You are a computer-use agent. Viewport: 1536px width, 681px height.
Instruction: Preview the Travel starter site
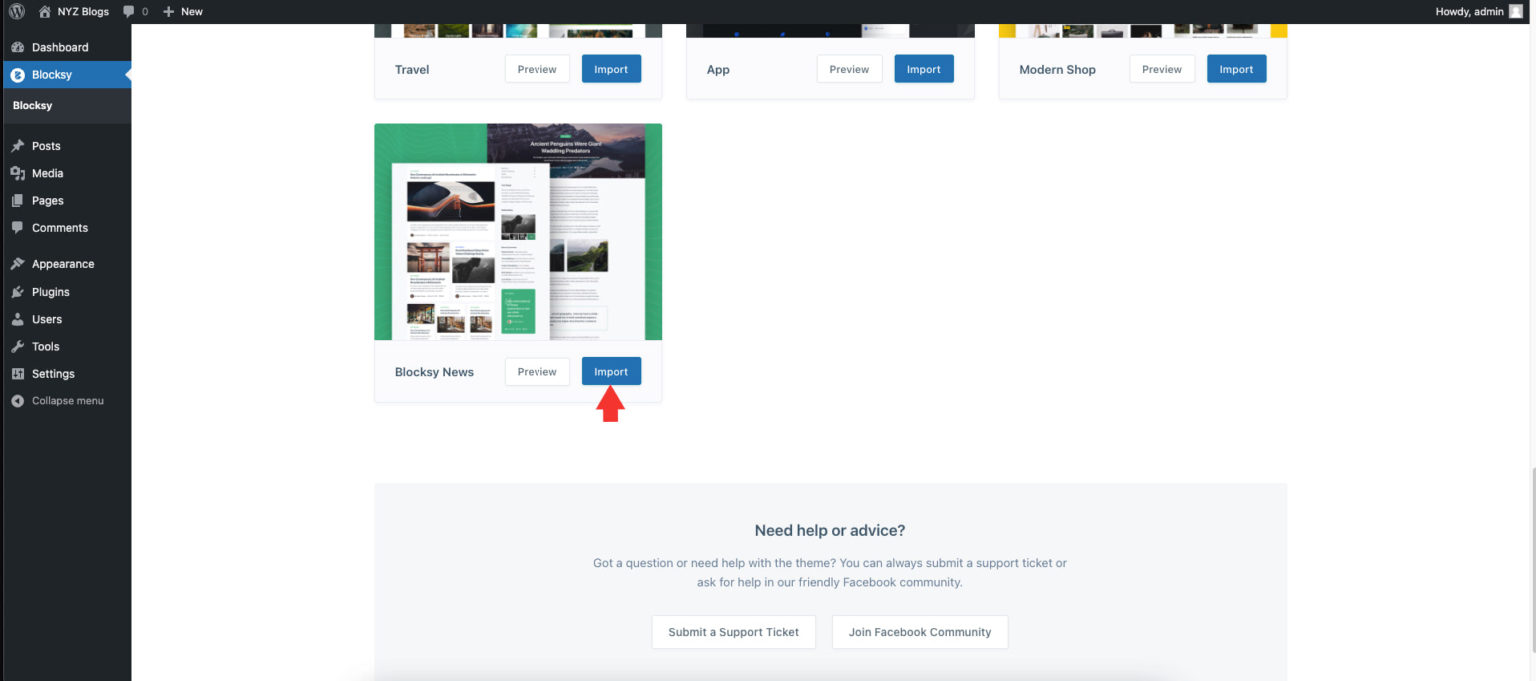[537, 68]
